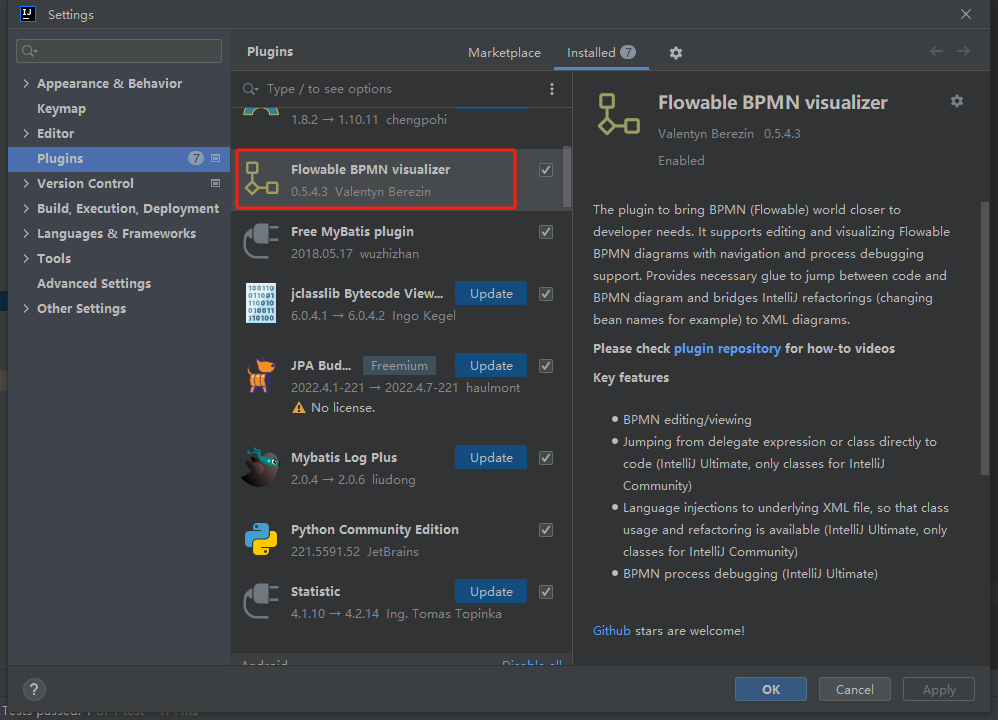This screenshot has width=998, height=720.
Task: Click the forward navigation arrow
Action: (x=963, y=51)
